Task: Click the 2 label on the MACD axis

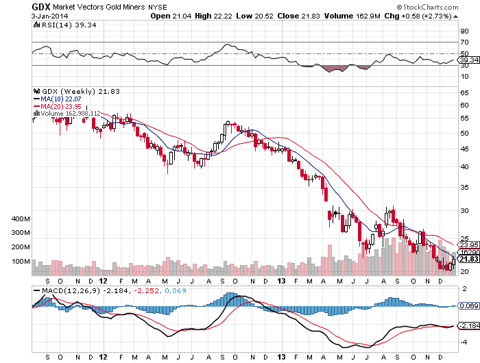Action: coord(465,289)
